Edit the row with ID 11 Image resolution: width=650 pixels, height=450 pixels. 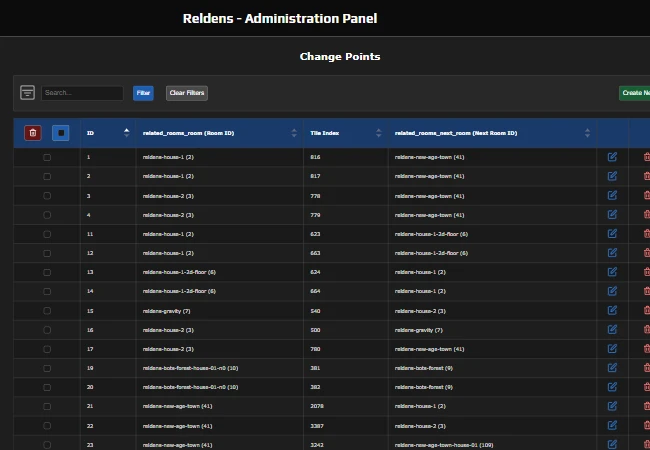[612, 234]
